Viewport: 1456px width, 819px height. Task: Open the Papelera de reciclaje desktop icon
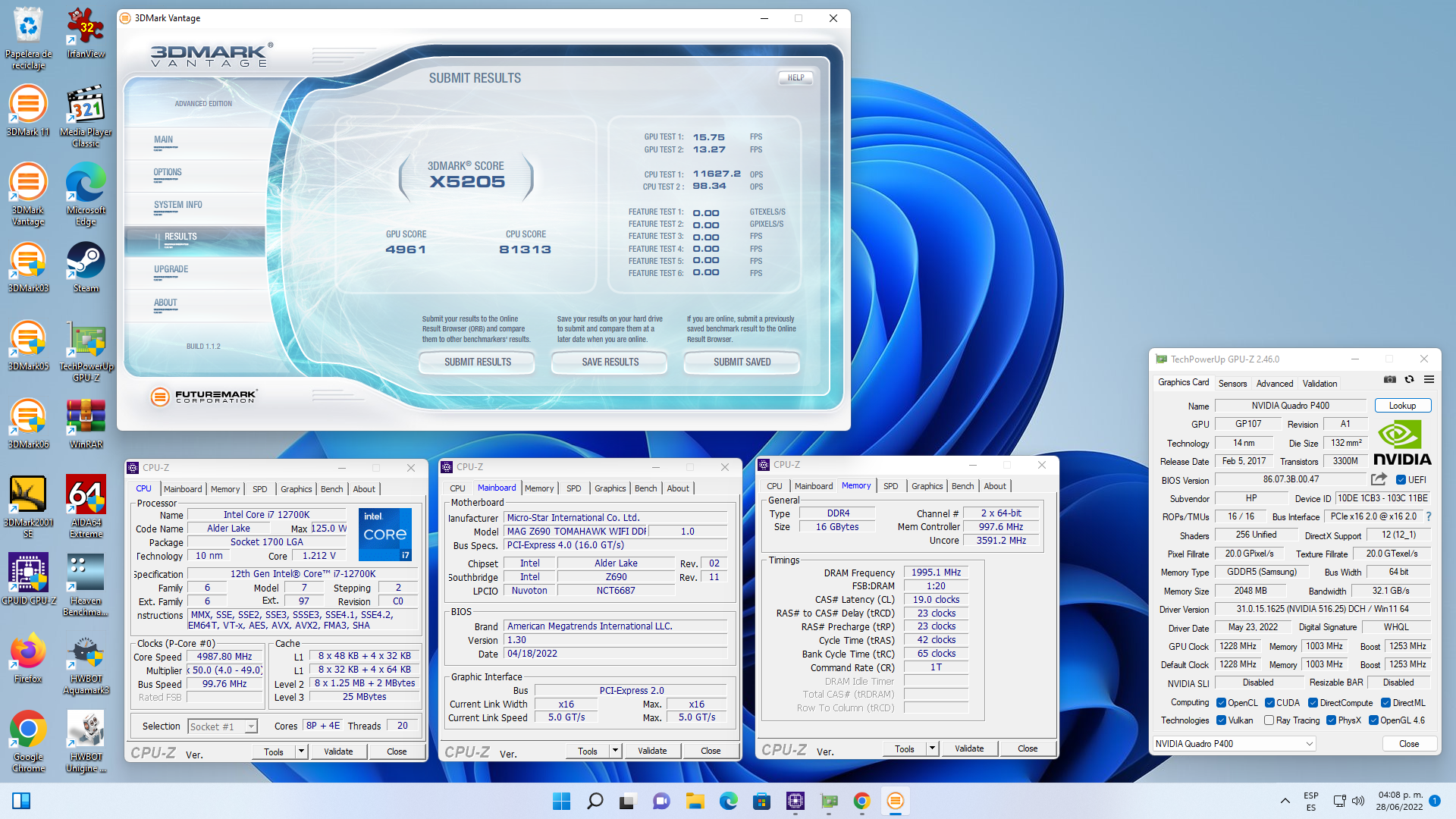pyautogui.click(x=28, y=38)
